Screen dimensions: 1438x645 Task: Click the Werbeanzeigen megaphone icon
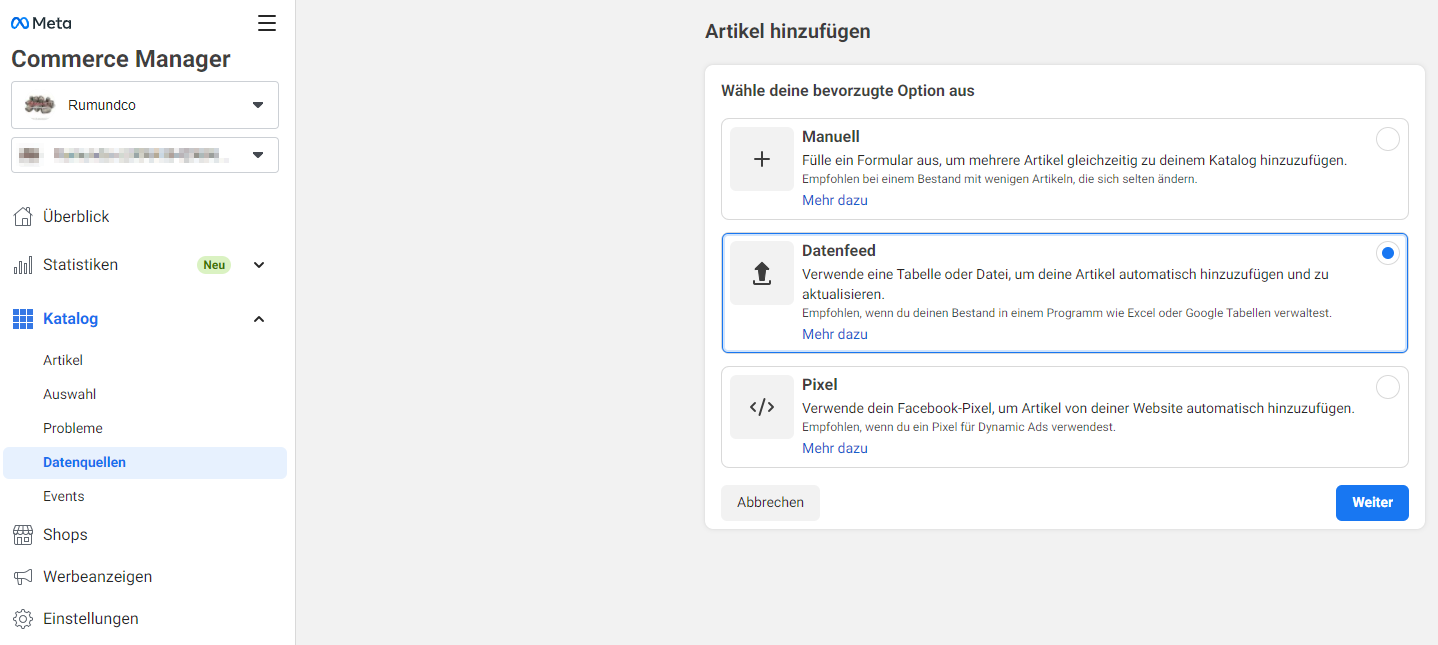tap(22, 576)
